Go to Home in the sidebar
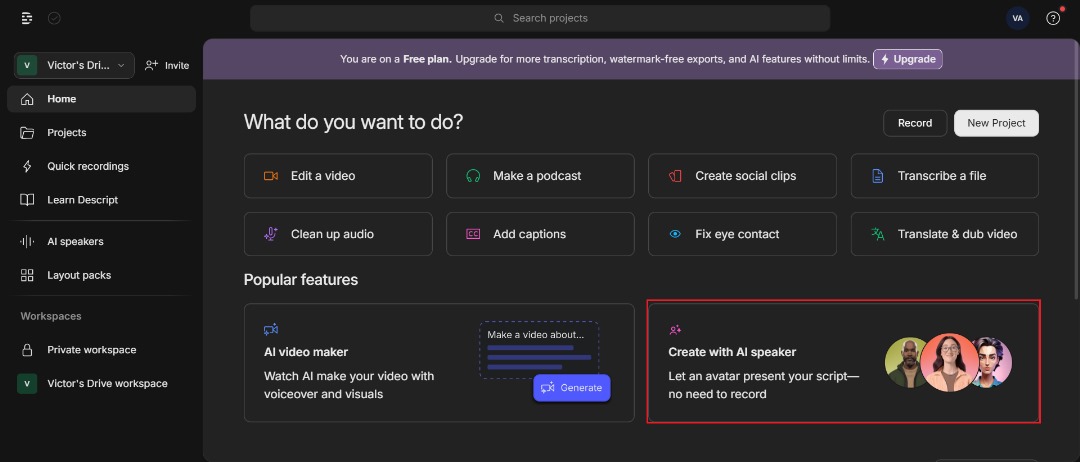 (x=101, y=99)
